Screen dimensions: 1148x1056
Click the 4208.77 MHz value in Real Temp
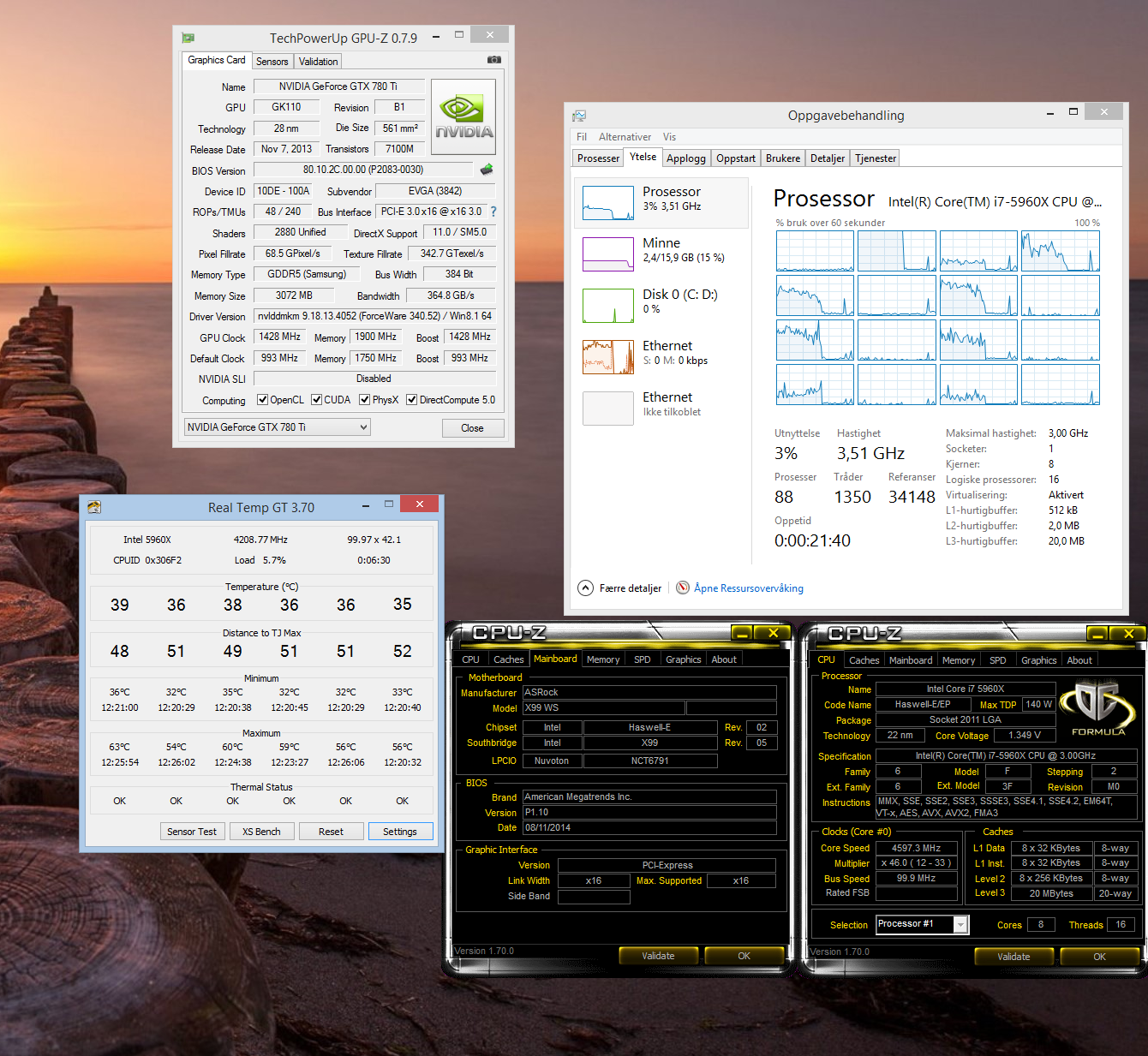pos(260,540)
